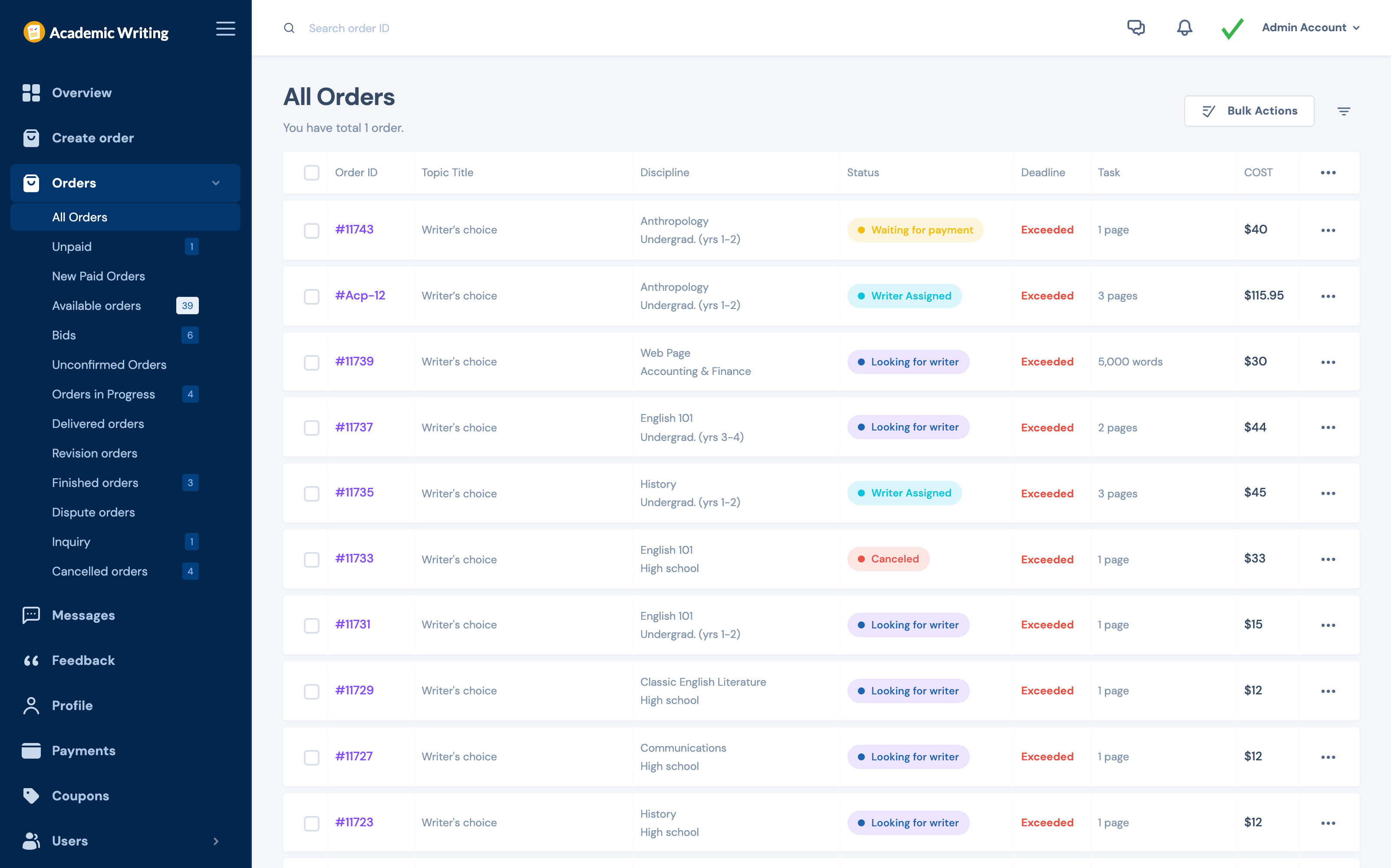
Task: Click the Bulk Actions button
Action: click(1249, 111)
